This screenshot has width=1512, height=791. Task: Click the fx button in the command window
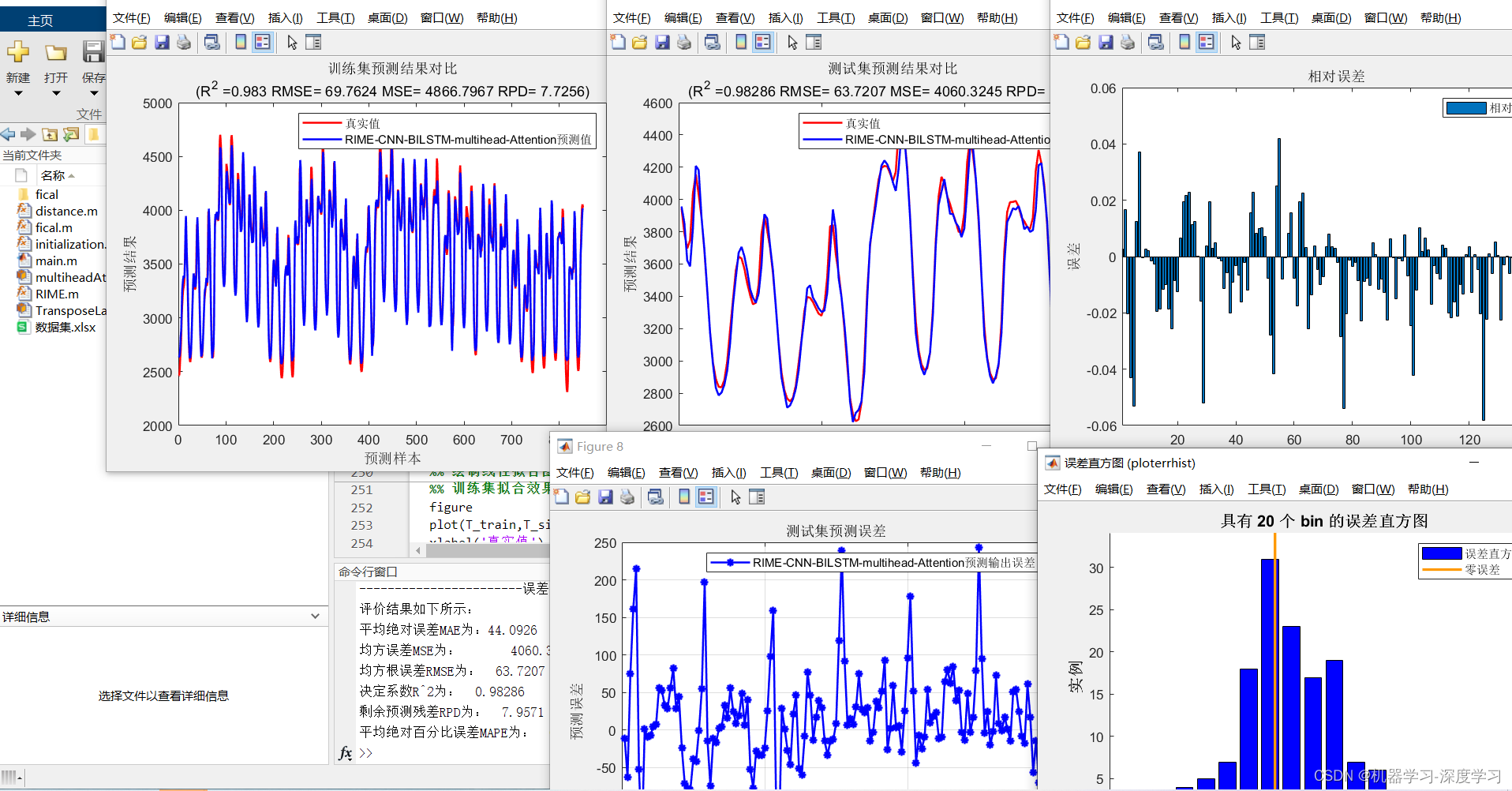coord(345,753)
